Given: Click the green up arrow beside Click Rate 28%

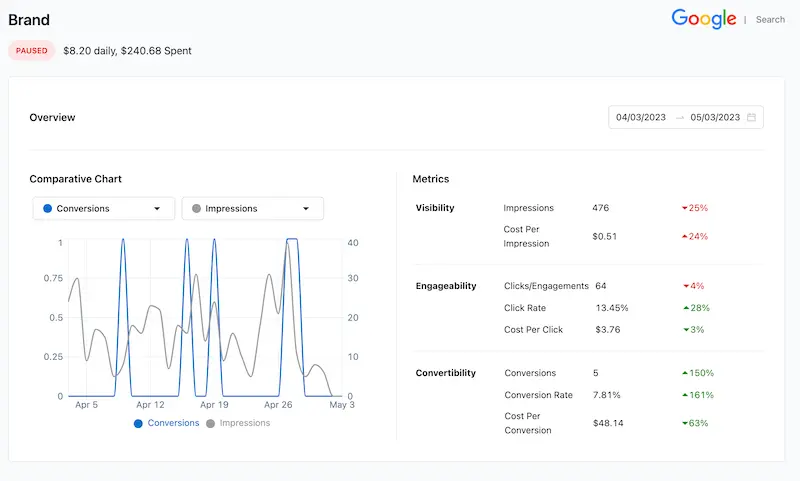Looking at the screenshot, I should click(x=684, y=308).
